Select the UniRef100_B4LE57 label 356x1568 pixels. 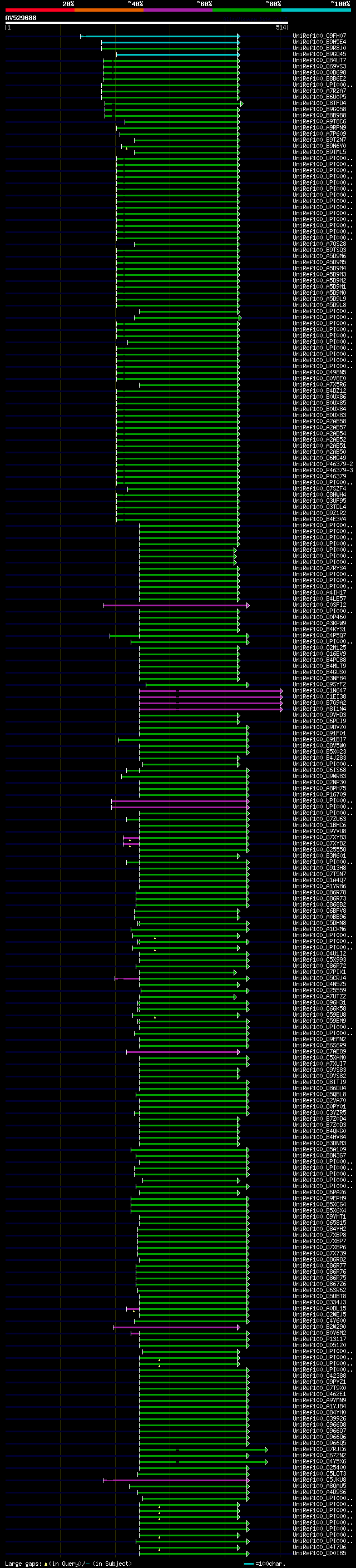(319, 599)
